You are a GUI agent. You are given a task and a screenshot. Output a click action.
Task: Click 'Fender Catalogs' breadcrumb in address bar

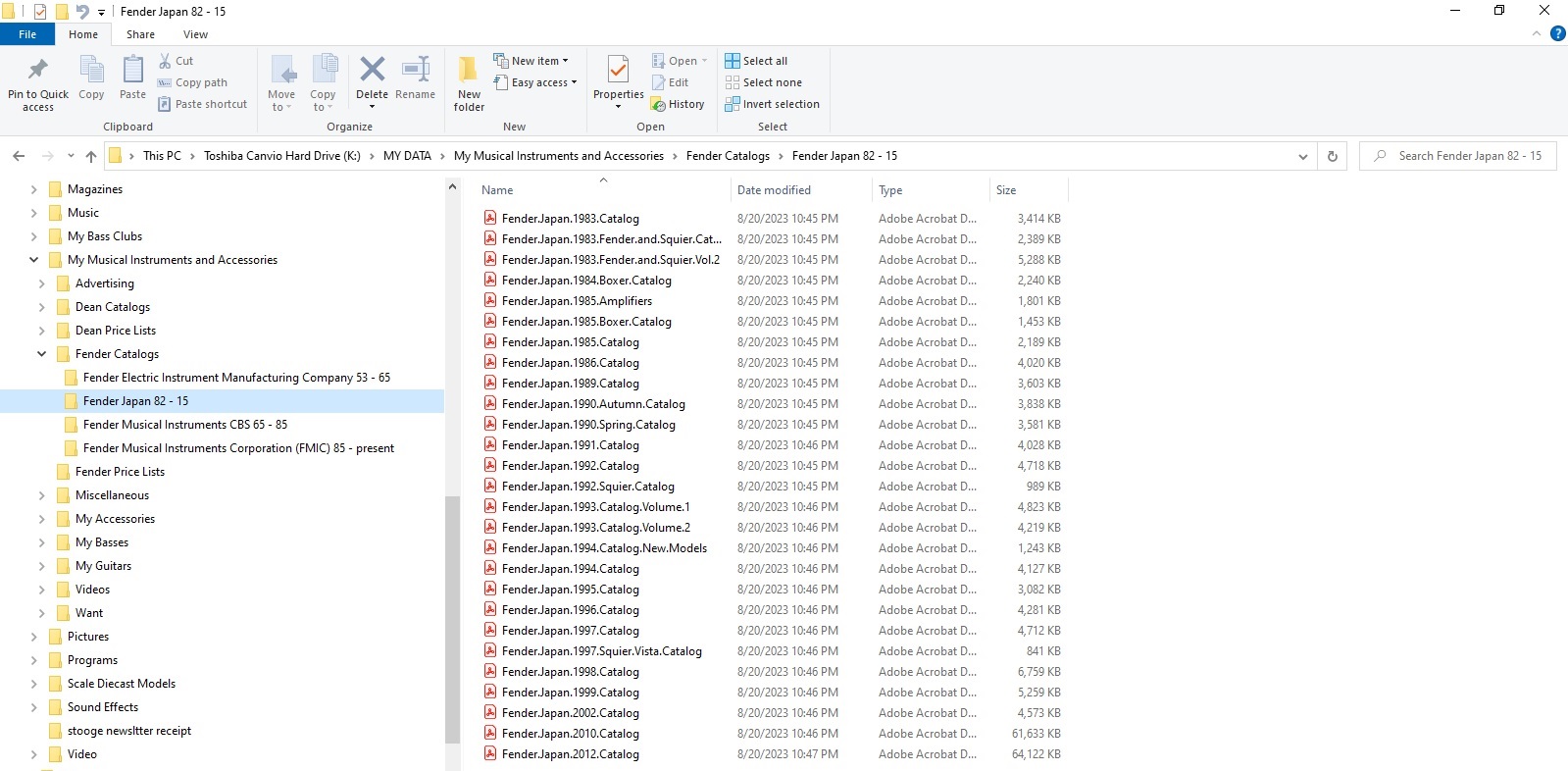(728, 156)
